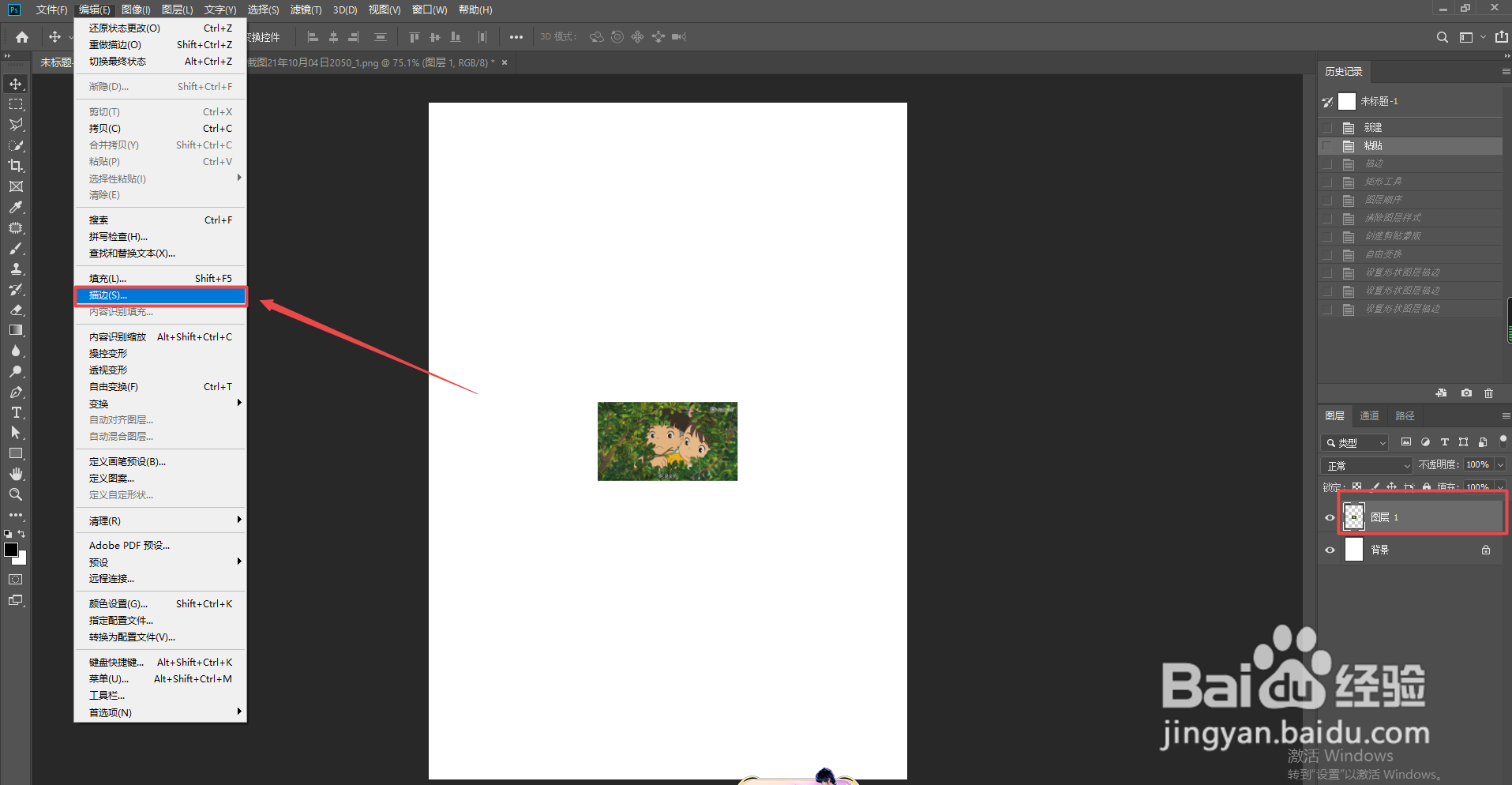This screenshot has height=785, width=1512.
Task: Select 新建 history state
Action: [x=1411, y=127]
